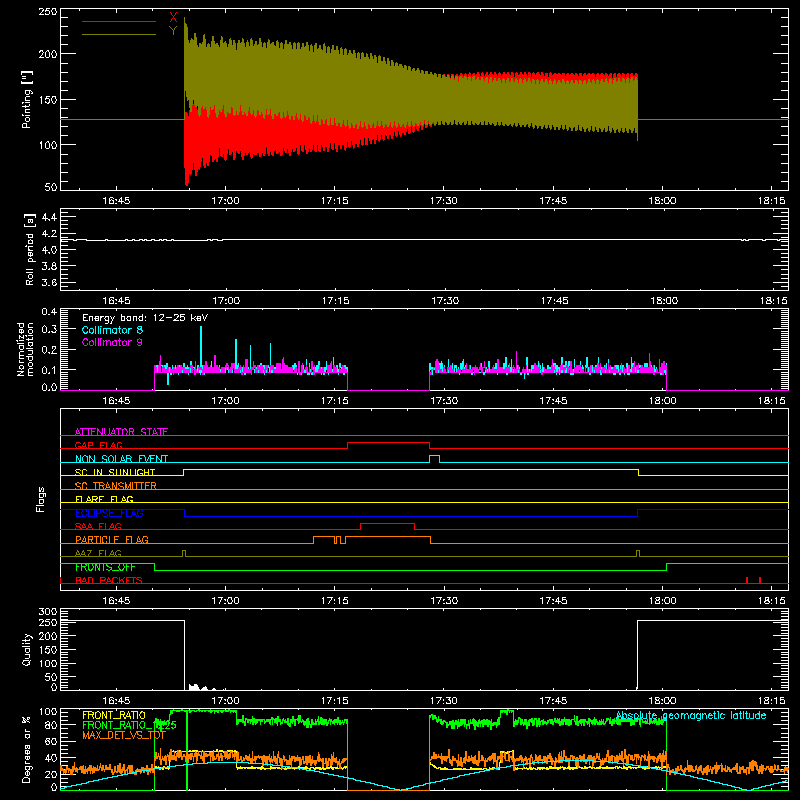
Task: Select the olive 'Y' legend letter
Action: [173, 31]
